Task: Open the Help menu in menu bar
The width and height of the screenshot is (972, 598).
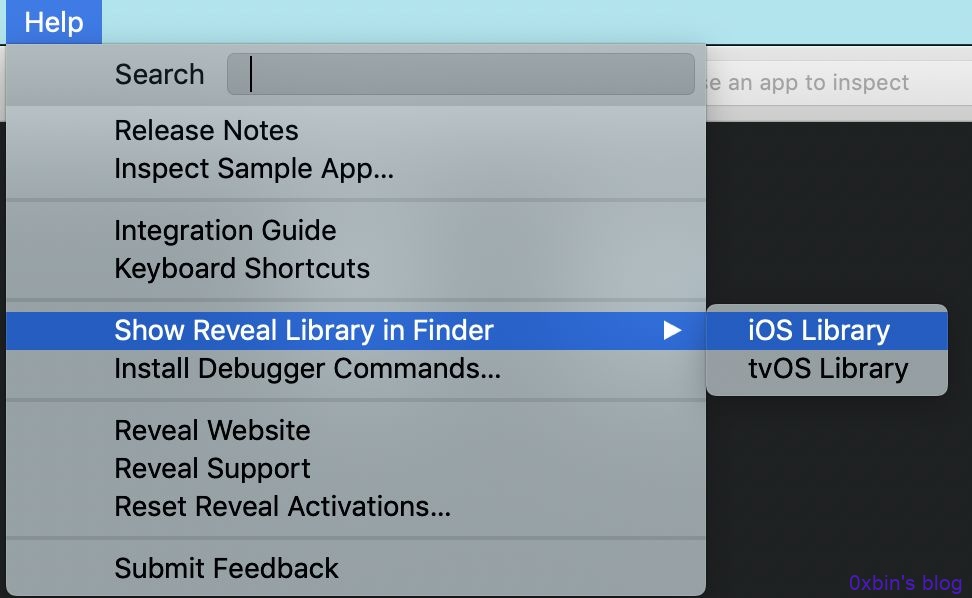Action: click(54, 22)
